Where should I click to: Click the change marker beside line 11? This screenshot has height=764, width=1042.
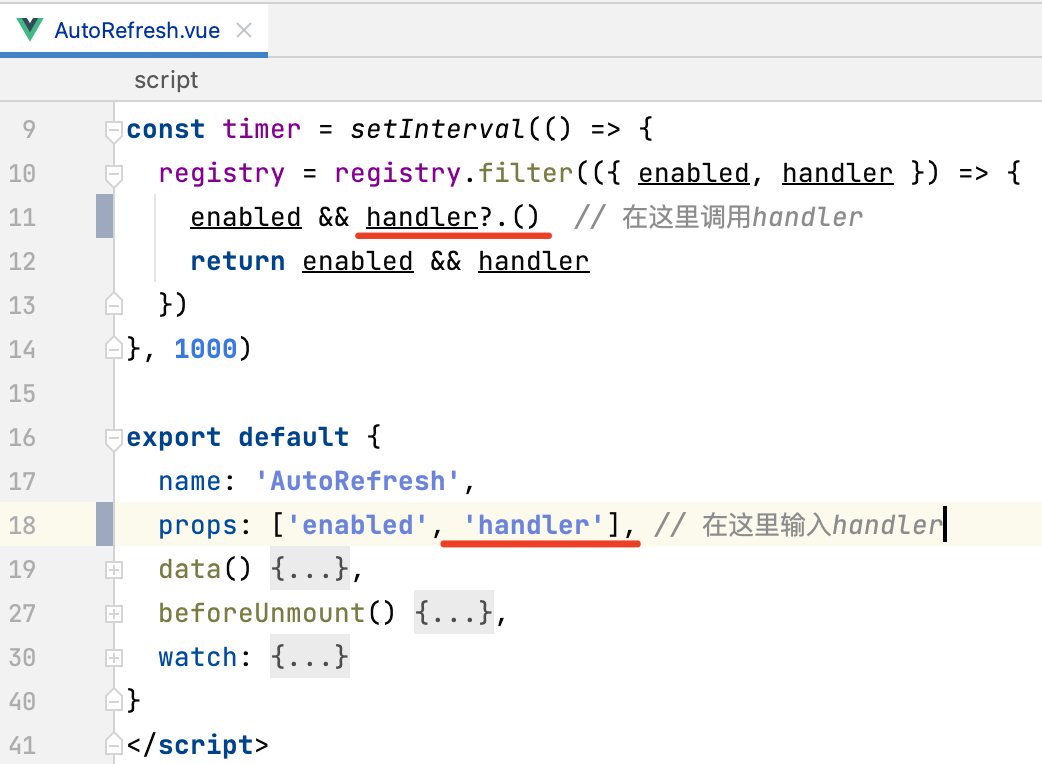coord(104,217)
